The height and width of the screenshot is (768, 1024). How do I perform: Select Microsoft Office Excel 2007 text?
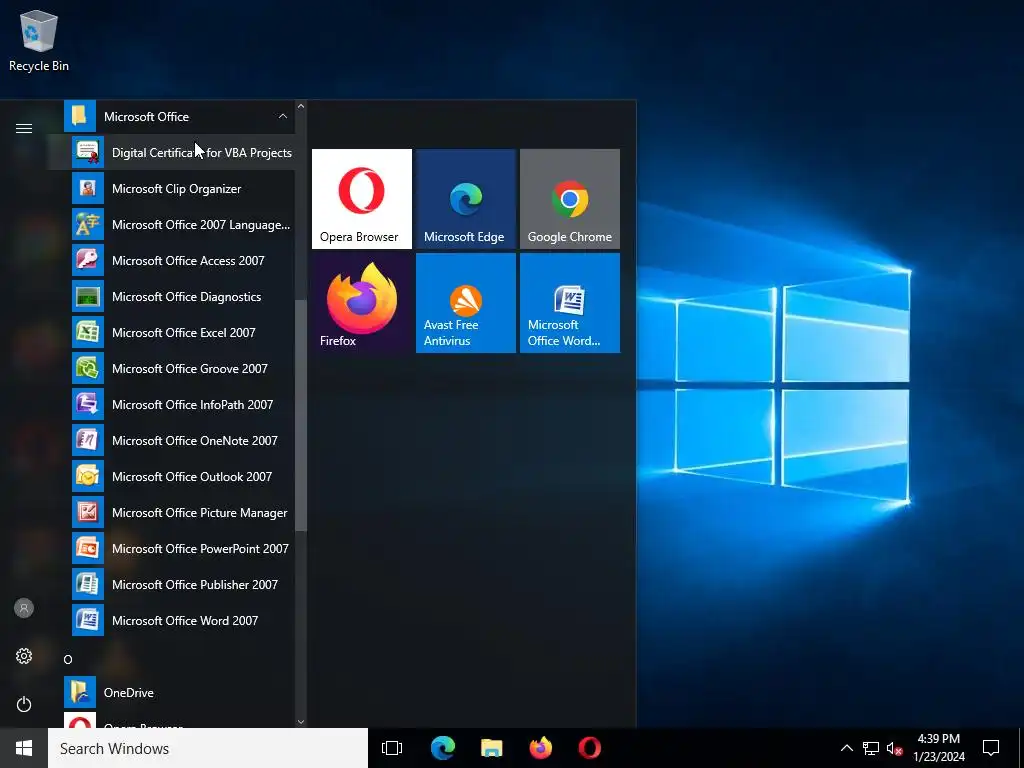184,332
